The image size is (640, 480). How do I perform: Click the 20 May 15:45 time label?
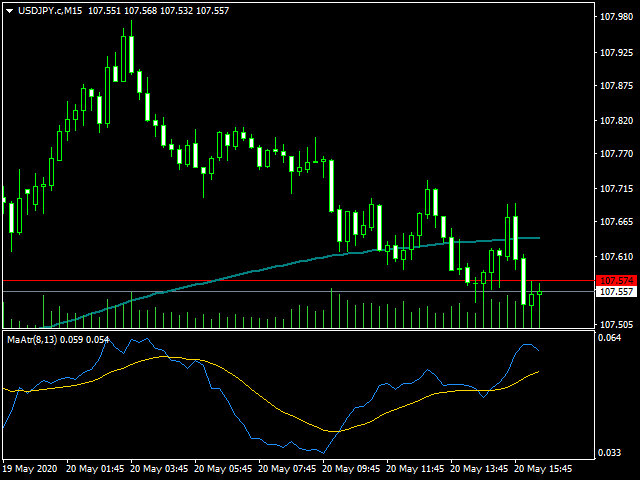tap(544, 469)
